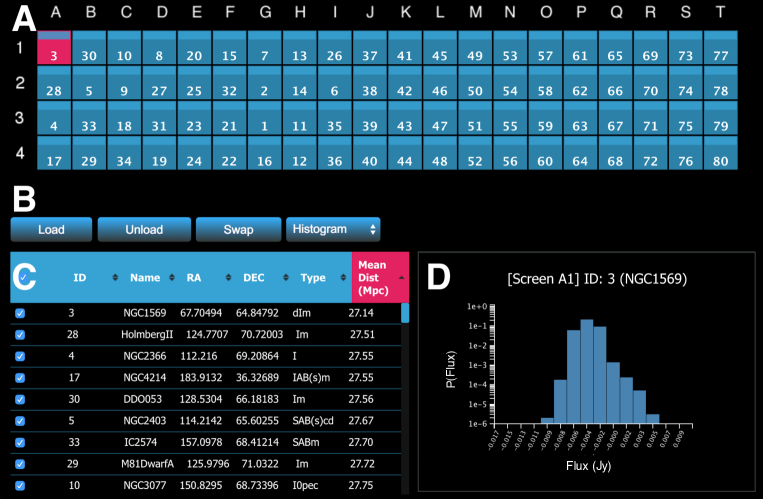Uncheck the DDO053 row checkbox
This screenshot has height=499, width=763.
coord(20,399)
